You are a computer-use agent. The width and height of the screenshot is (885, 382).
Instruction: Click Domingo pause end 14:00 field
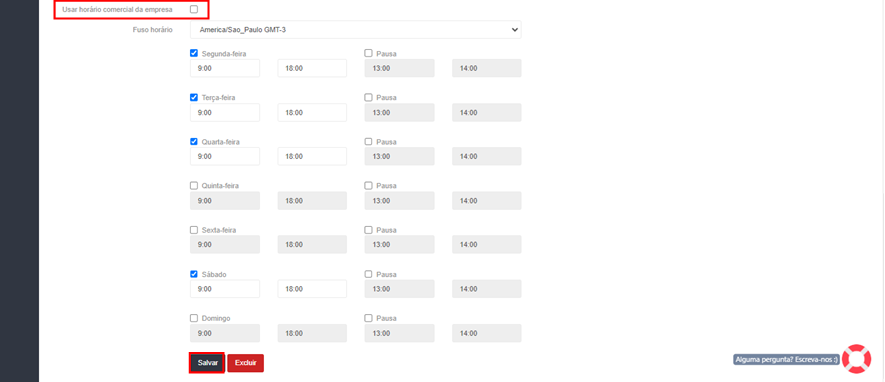[487, 333]
